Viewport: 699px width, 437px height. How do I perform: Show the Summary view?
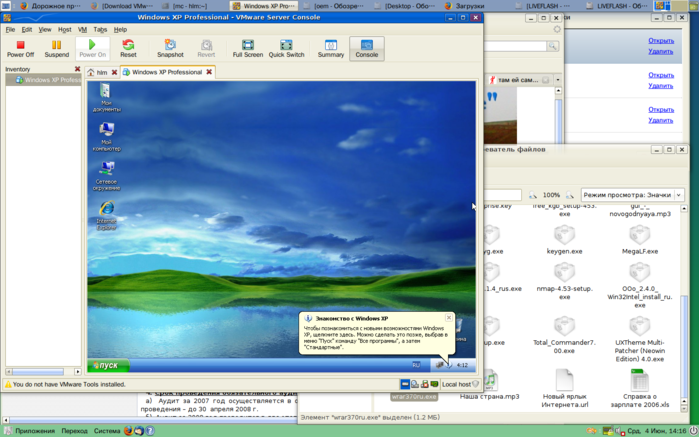331,49
